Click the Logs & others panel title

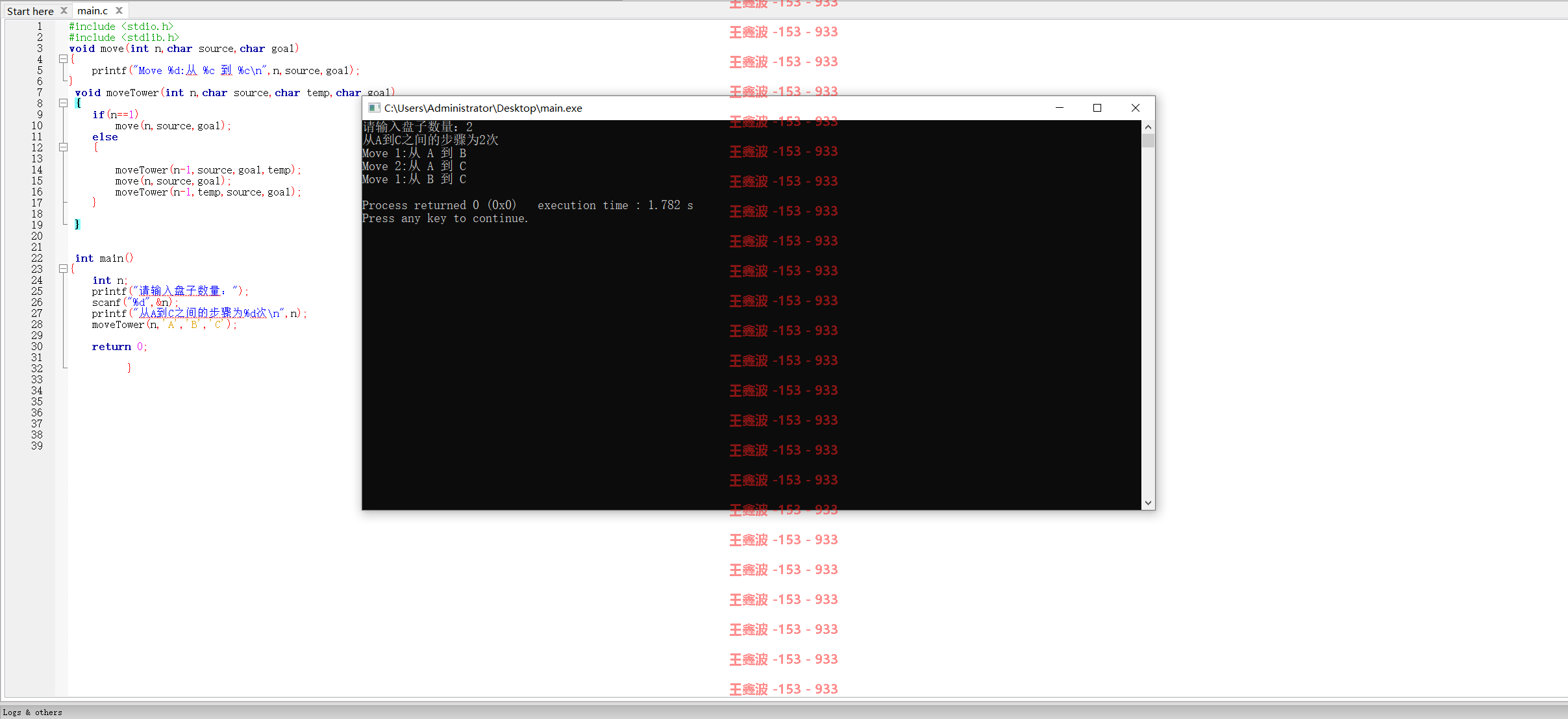[32, 713]
